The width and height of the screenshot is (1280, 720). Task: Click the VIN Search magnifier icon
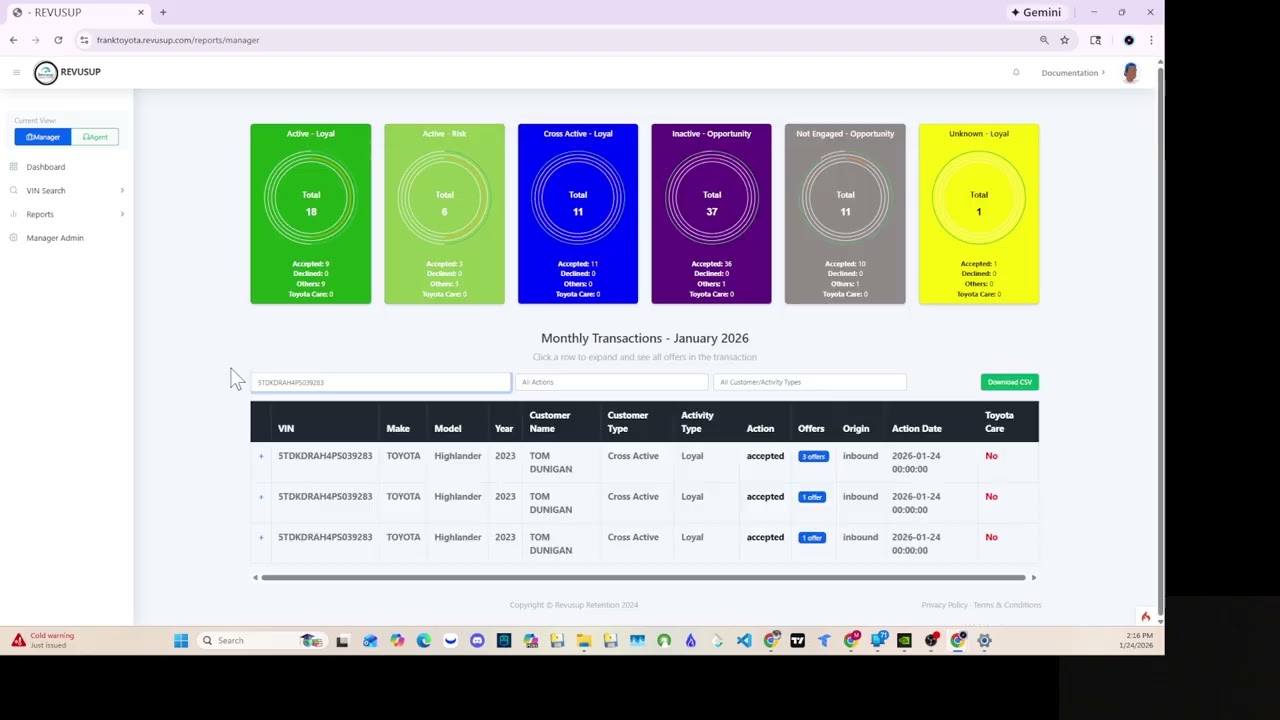[x=14, y=190]
